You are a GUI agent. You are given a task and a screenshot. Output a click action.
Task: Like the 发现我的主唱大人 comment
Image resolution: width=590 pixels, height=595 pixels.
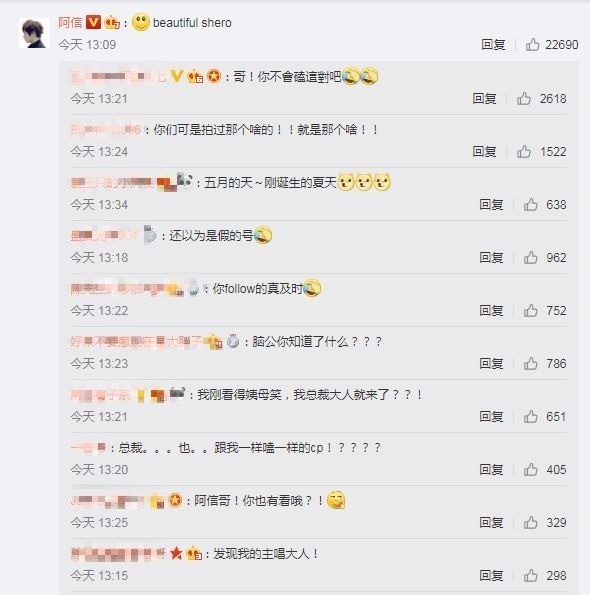[x=530, y=575]
